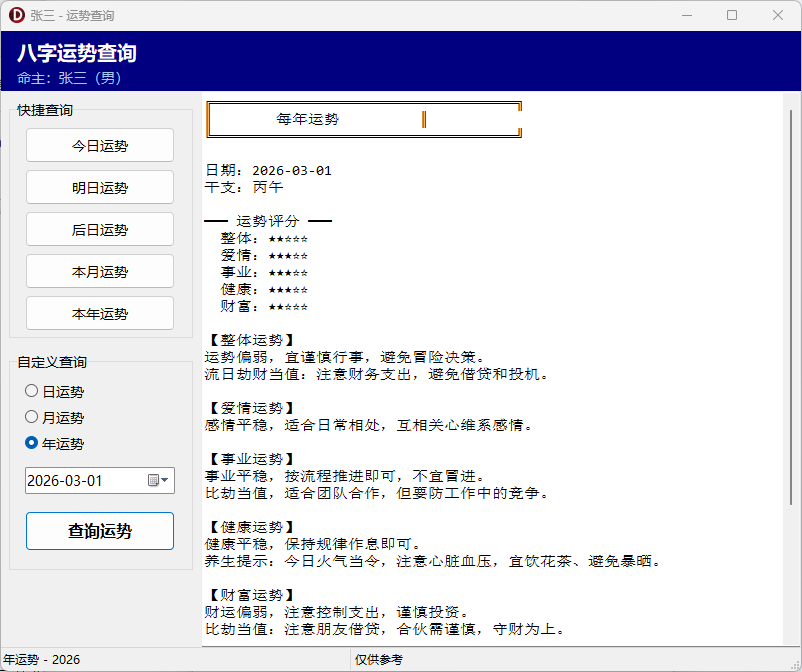Click the 仅供参考 status bar text
This screenshot has height=672, width=802.
point(379,655)
